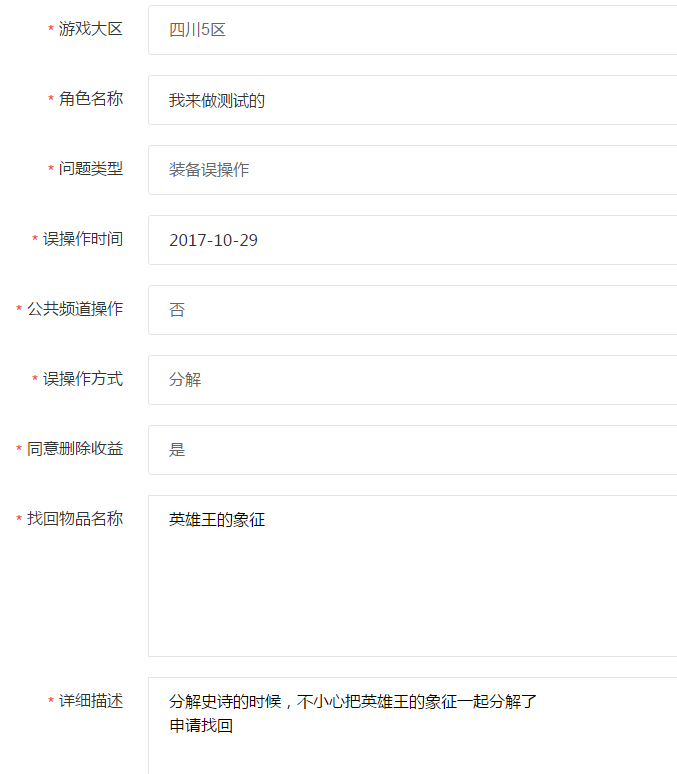677x774 pixels.
Task: Click the red asterisk beside 游戏大区
Action: 51,30
